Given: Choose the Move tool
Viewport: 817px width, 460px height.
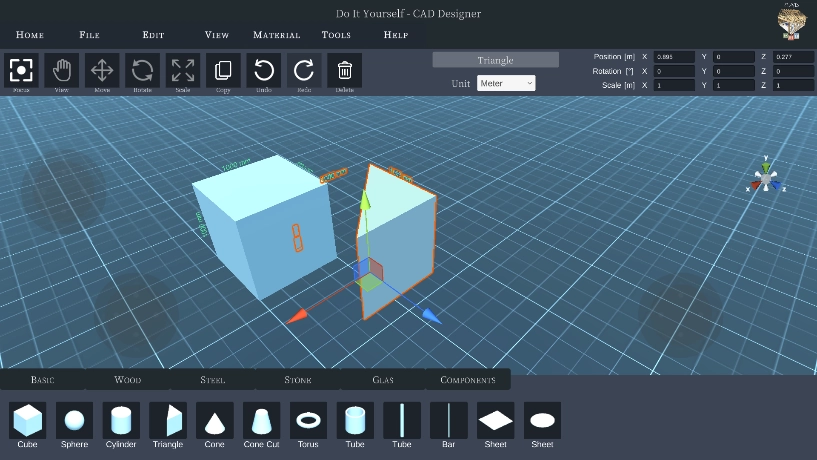Looking at the screenshot, I should click(102, 70).
